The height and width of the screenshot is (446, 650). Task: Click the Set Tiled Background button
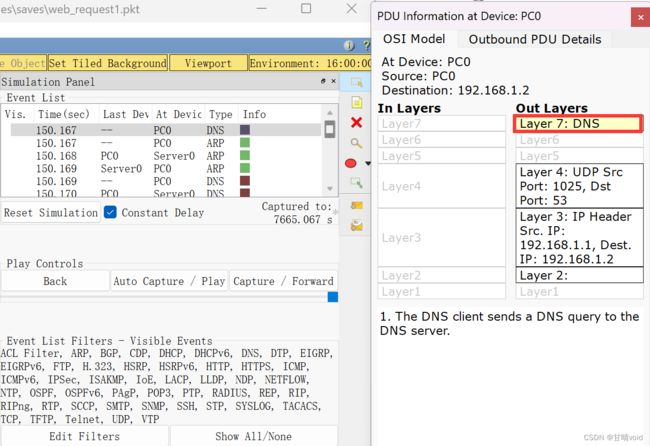pos(108,63)
